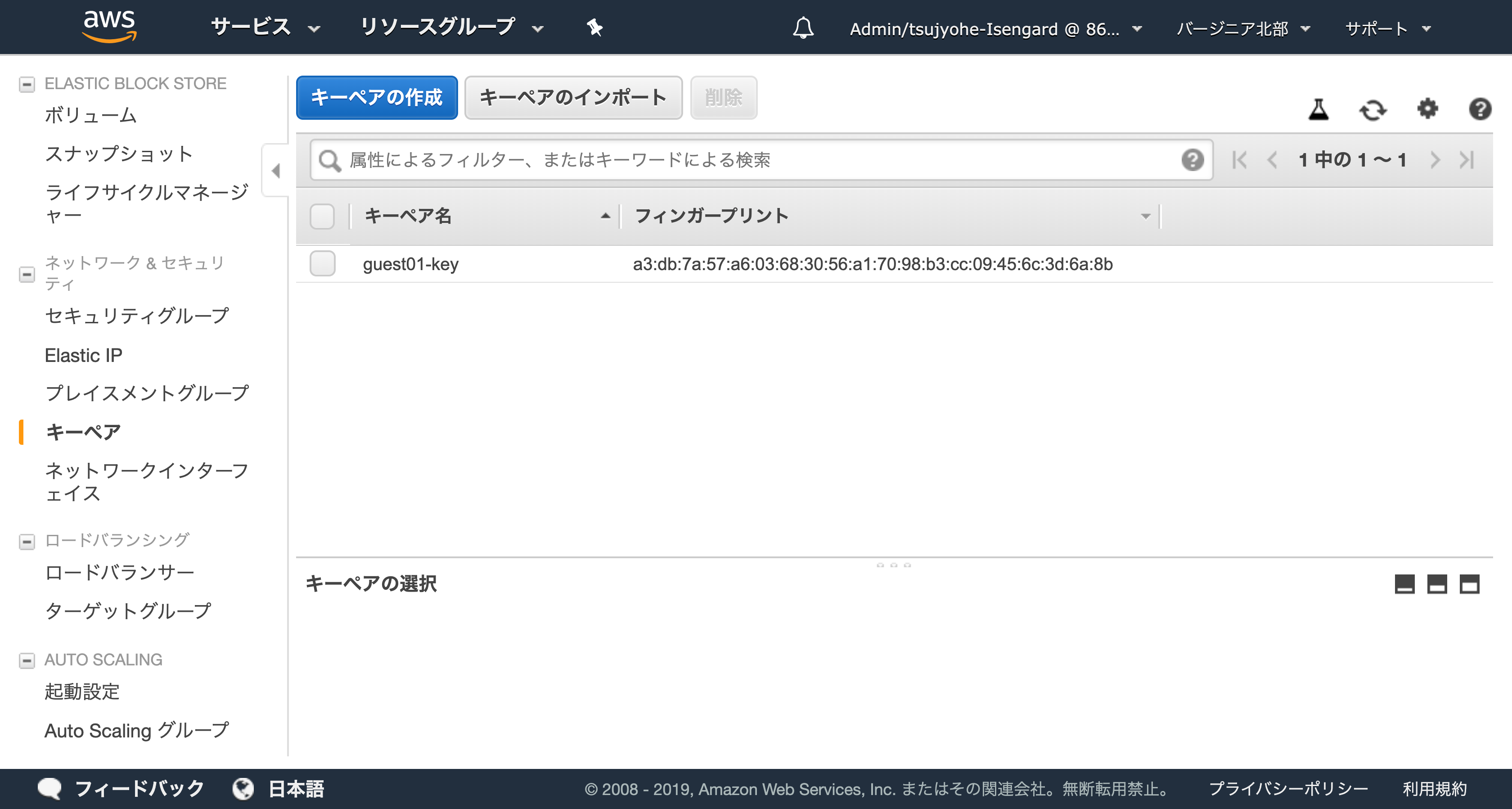Open table settings gear icon
The image size is (1512, 809).
click(1427, 108)
